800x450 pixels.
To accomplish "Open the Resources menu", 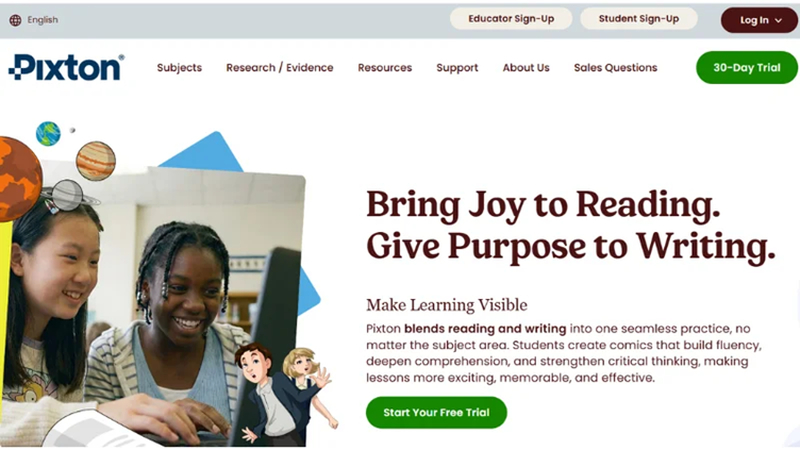I will [x=385, y=67].
